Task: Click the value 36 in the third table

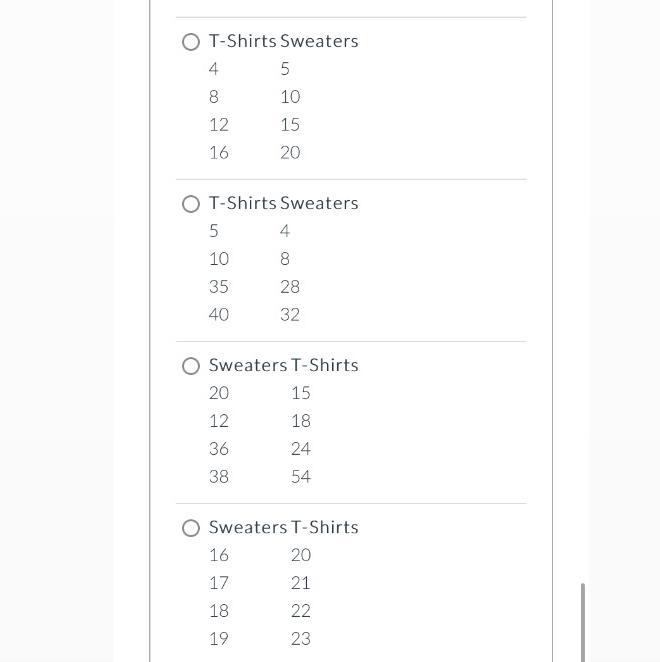Action: tap(219, 449)
